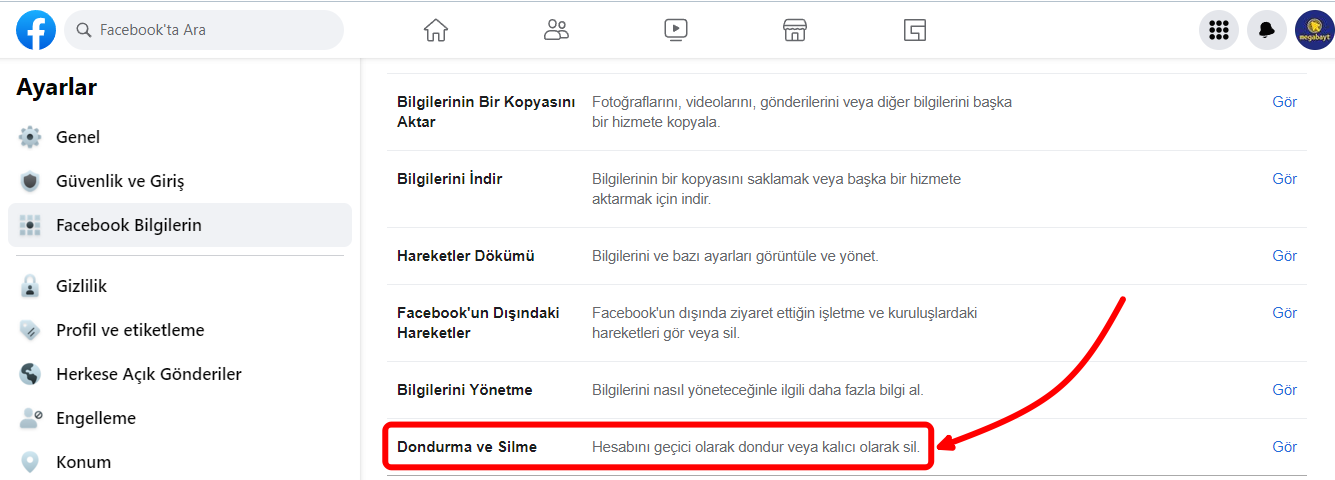Click Gör for Hareketler Dökümü
The height and width of the screenshot is (480, 1335).
(1284, 256)
